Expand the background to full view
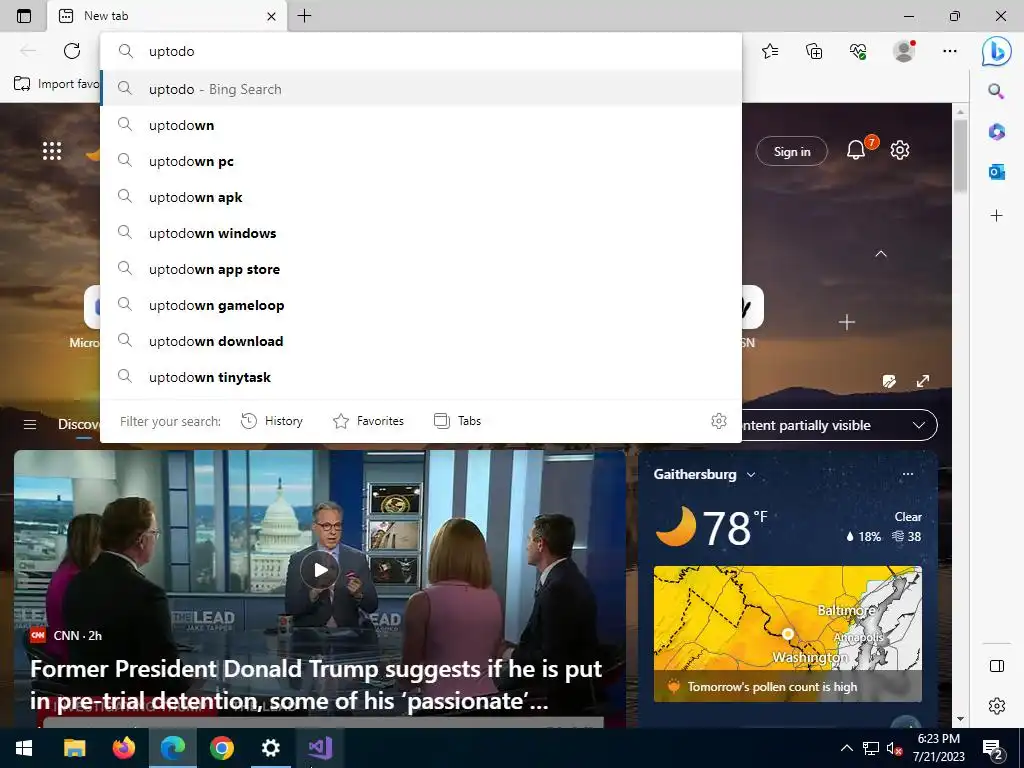 923,381
